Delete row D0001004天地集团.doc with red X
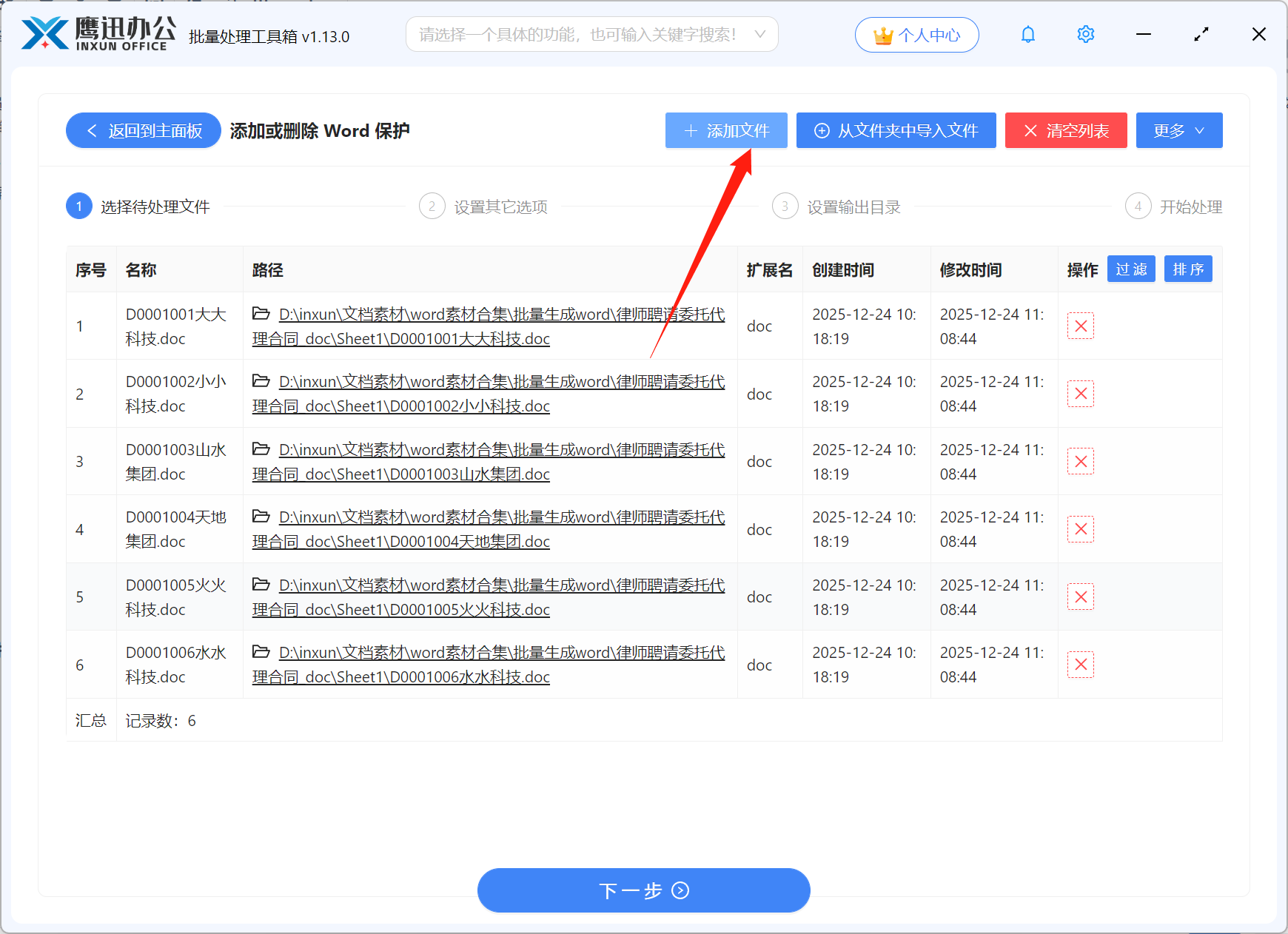Image resolution: width=1288 pixels, height=934 pixels. [1081, 529]
